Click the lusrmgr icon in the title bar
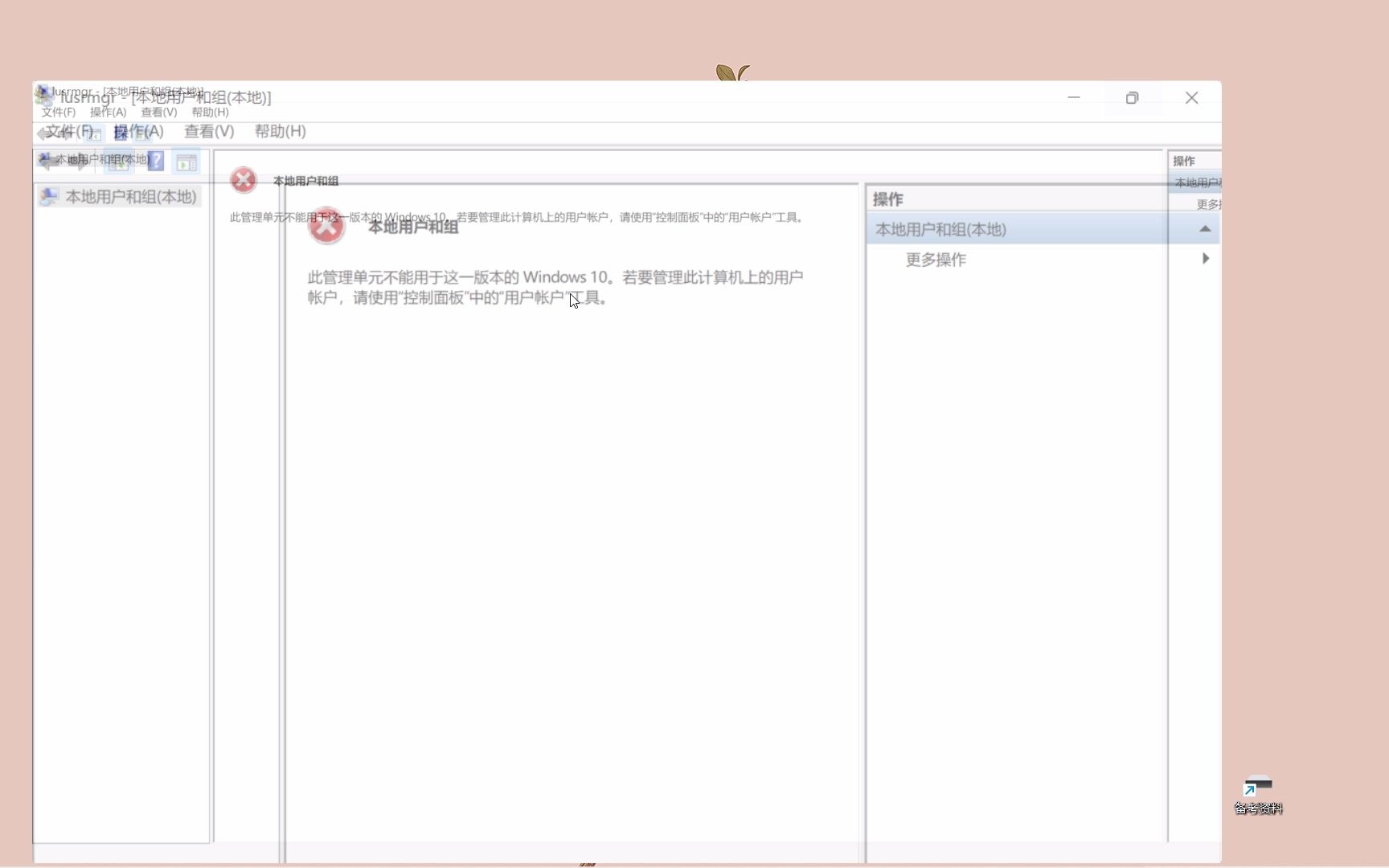Image resolution: width=1389 pixels, height=868 pixels. tap(43, 96)
